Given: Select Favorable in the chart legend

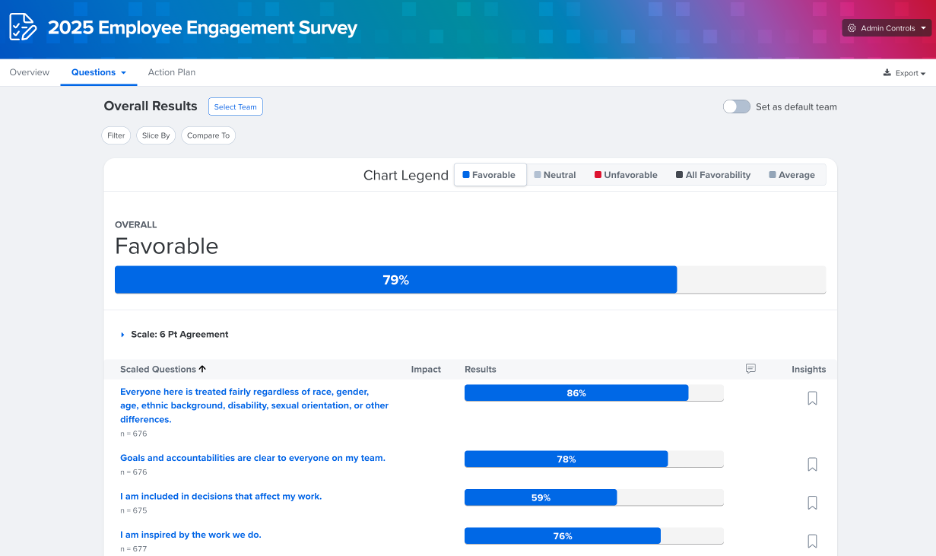Looking at the screenshot, I should tap(490, 175).
